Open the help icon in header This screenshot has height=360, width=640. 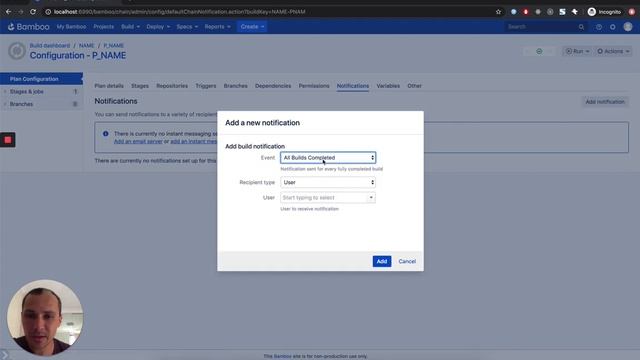pos(599,27)
